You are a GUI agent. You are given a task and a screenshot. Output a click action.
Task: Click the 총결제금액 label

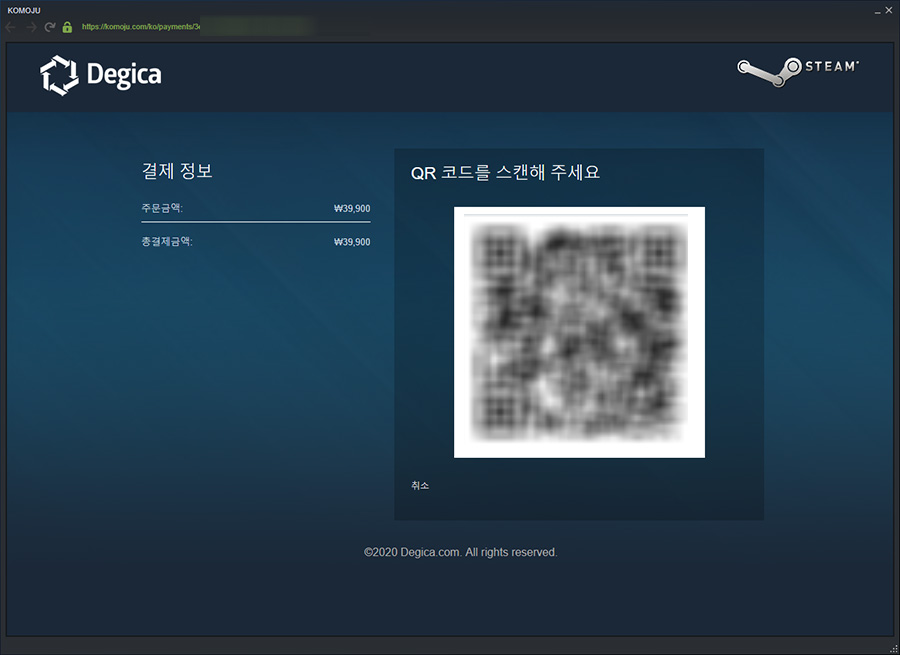[x=167, y=241]
